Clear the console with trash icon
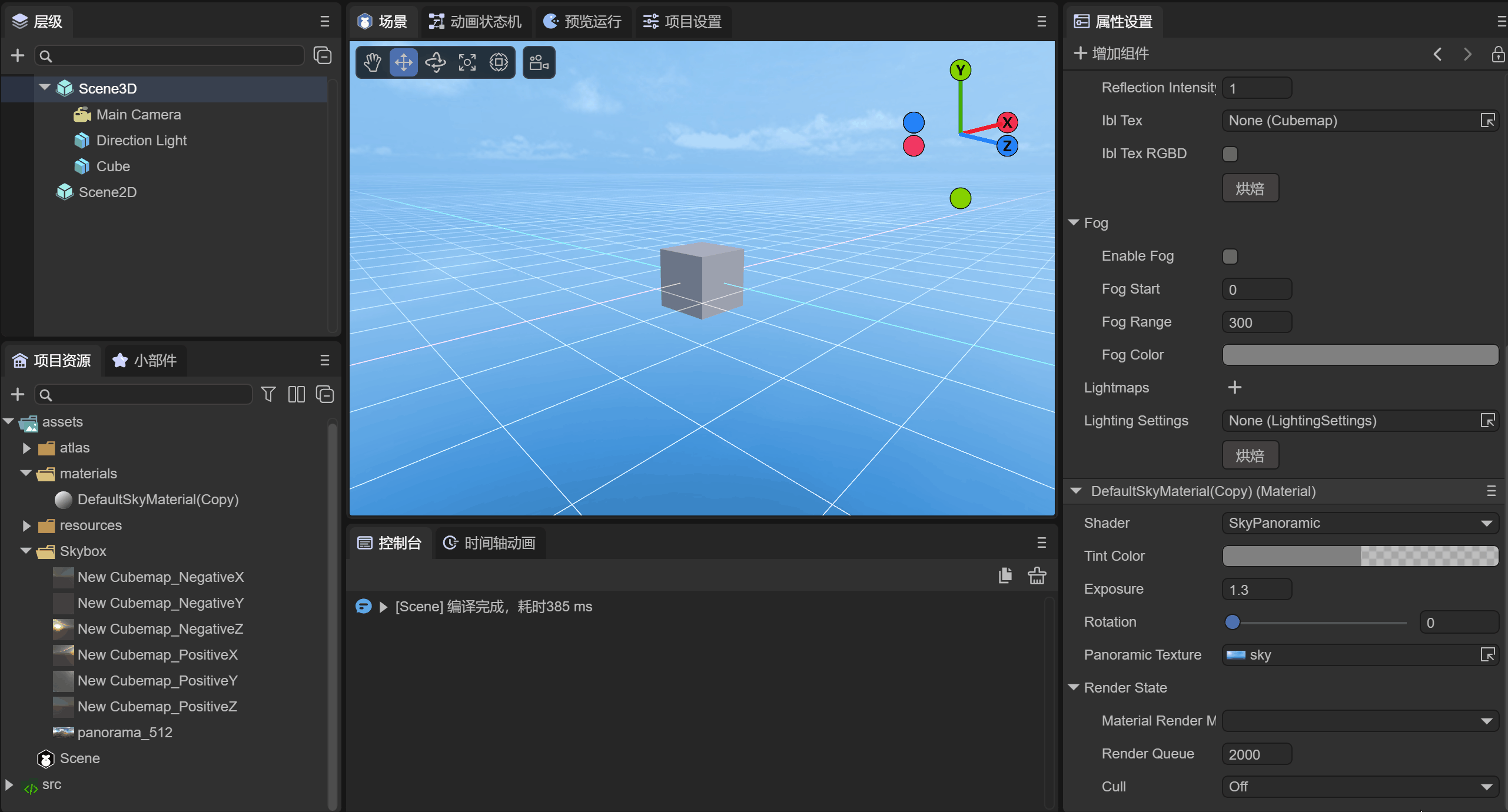Screen dimensions: 1508x812 click(x=1037, y=575)
